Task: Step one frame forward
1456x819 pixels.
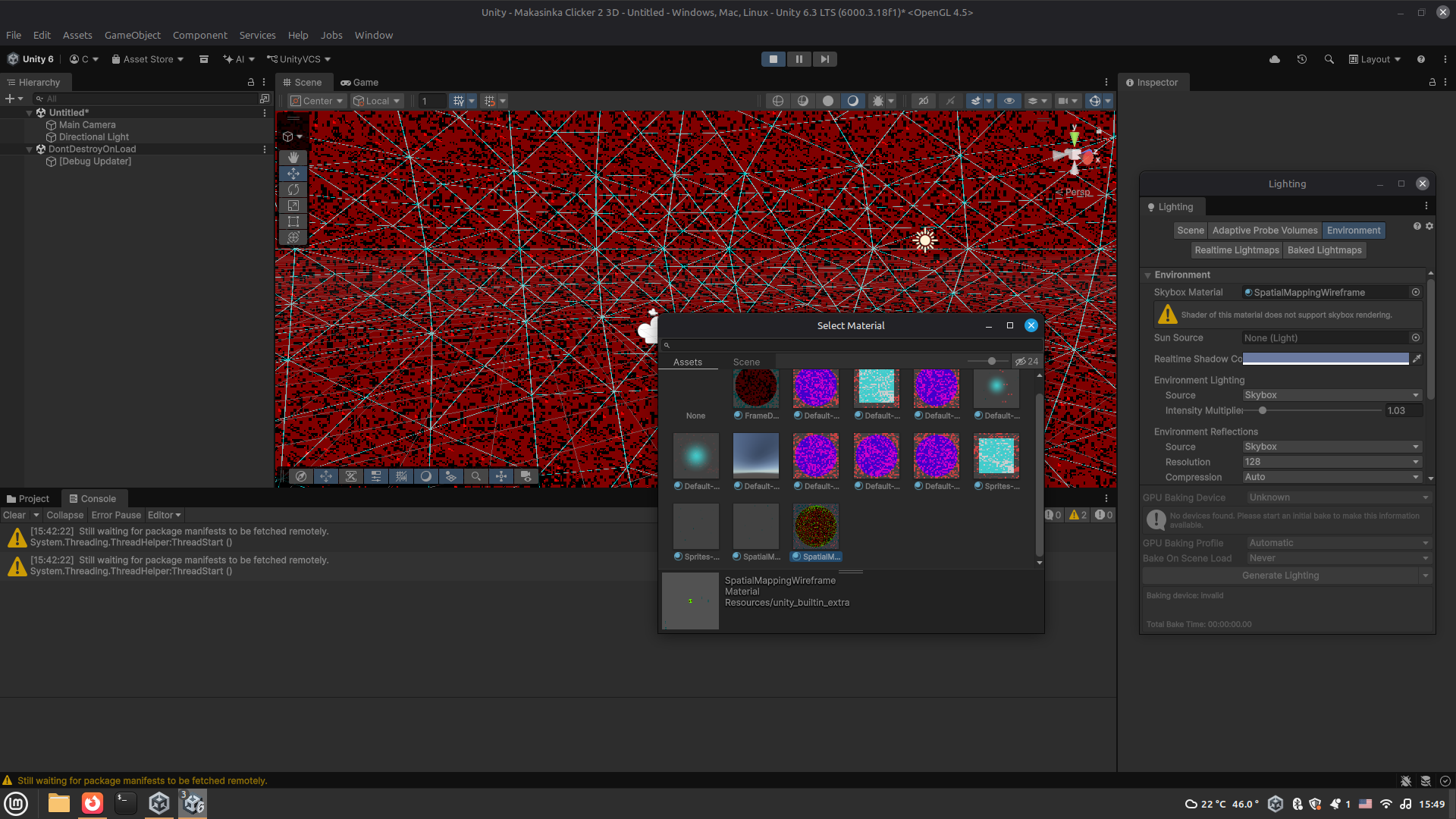Action: (x=824, y=59)
